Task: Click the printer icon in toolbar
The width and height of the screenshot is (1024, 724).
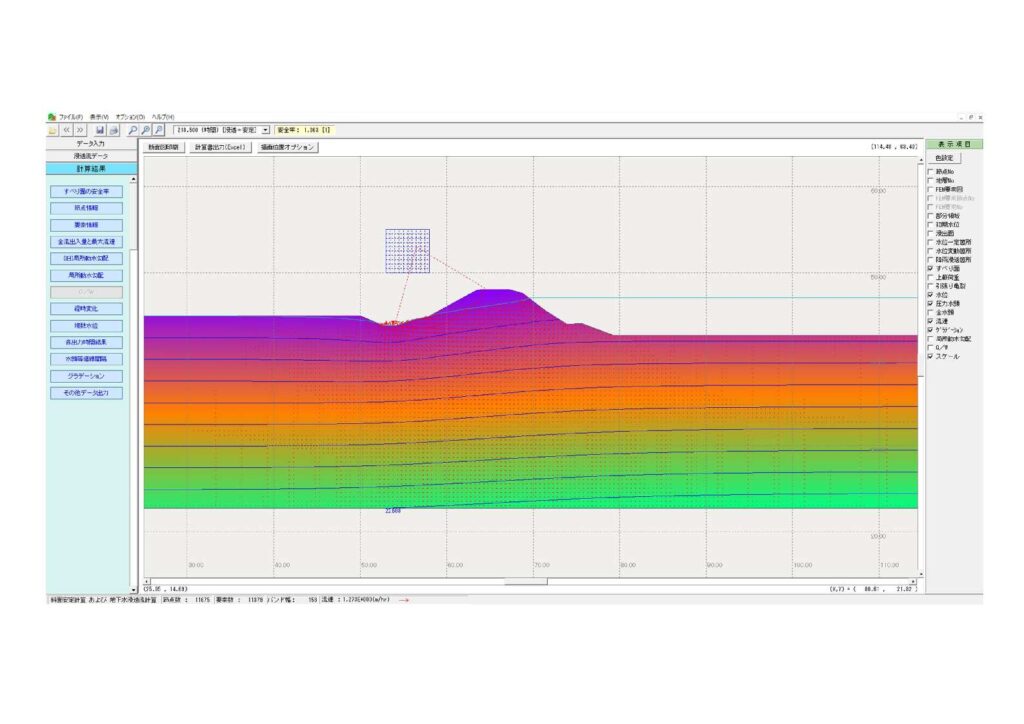Action: tap(114, 130)
